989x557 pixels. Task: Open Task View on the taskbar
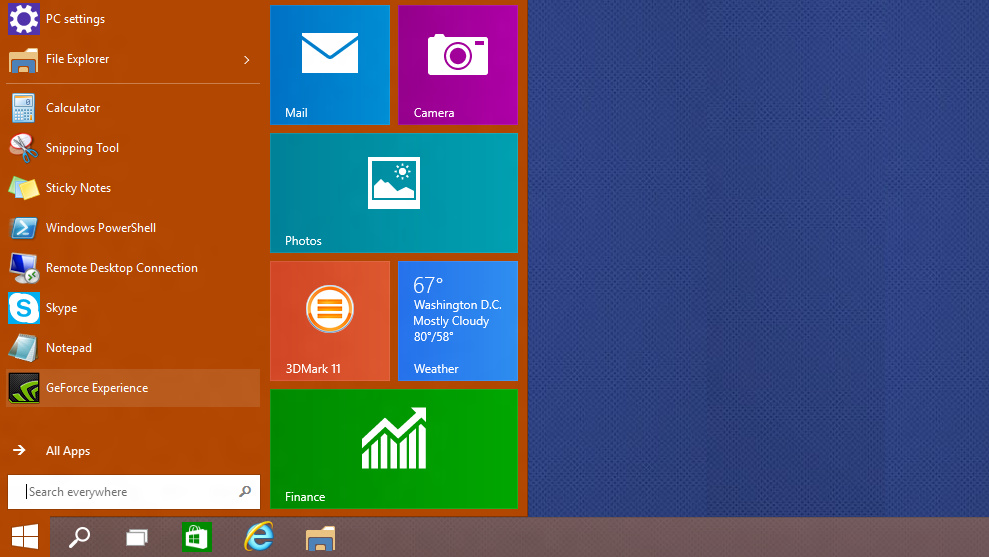pyautogui.click(x=137, y=538)
